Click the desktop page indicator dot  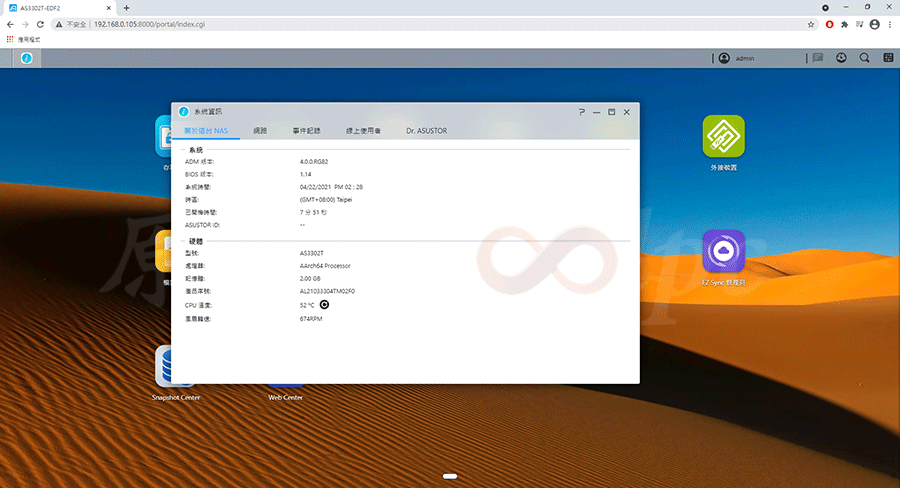(450, 476)
